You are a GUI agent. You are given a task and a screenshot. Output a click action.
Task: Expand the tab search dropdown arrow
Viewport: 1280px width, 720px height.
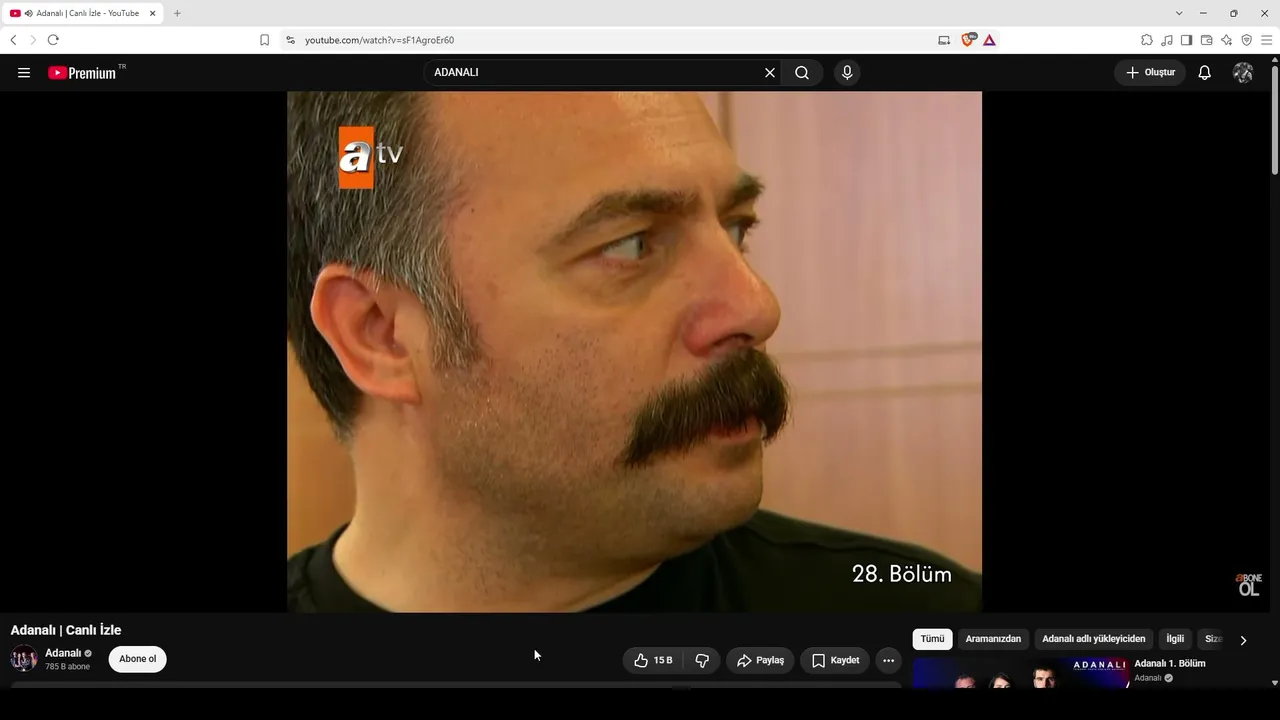[1179, 13]
